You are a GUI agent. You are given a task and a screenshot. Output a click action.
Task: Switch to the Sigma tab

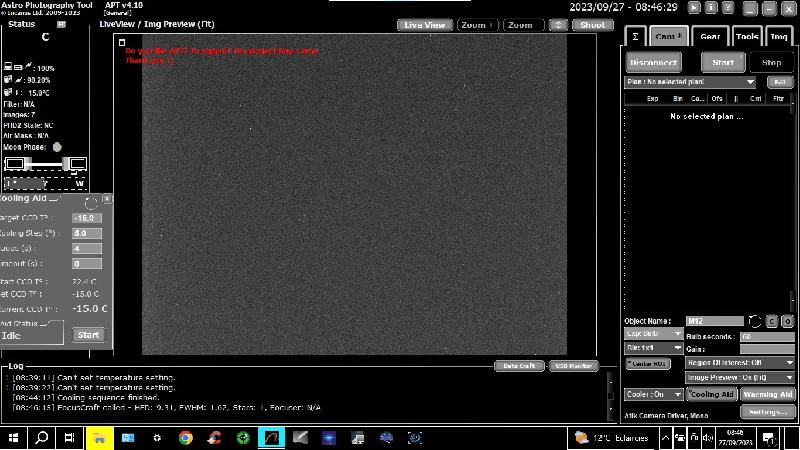click(x=636, y=36)
